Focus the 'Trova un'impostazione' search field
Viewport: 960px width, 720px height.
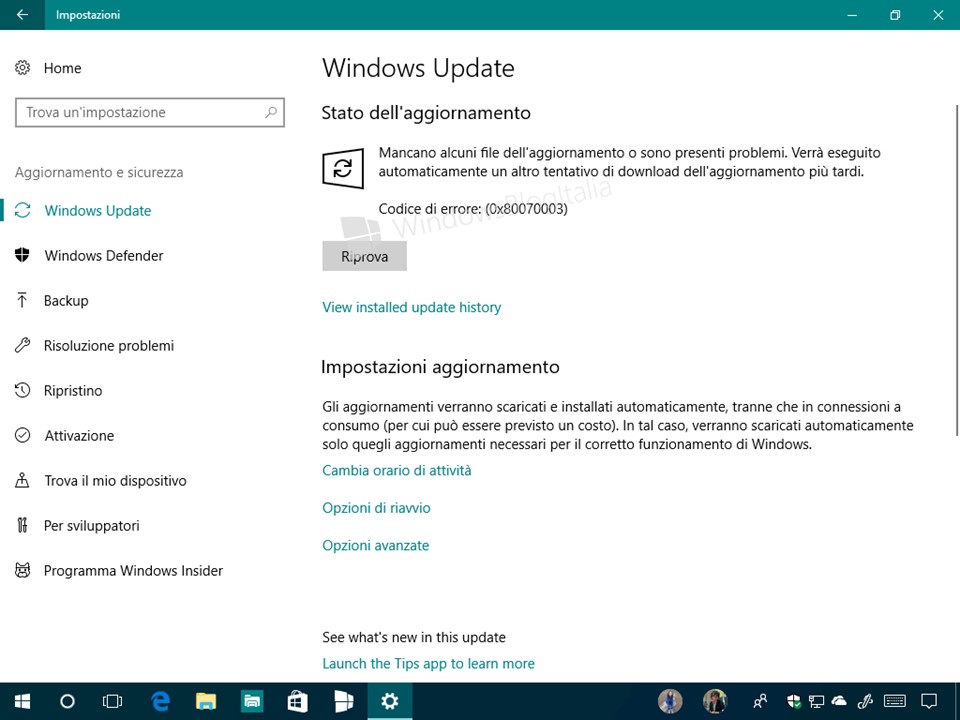coord(149,112)
